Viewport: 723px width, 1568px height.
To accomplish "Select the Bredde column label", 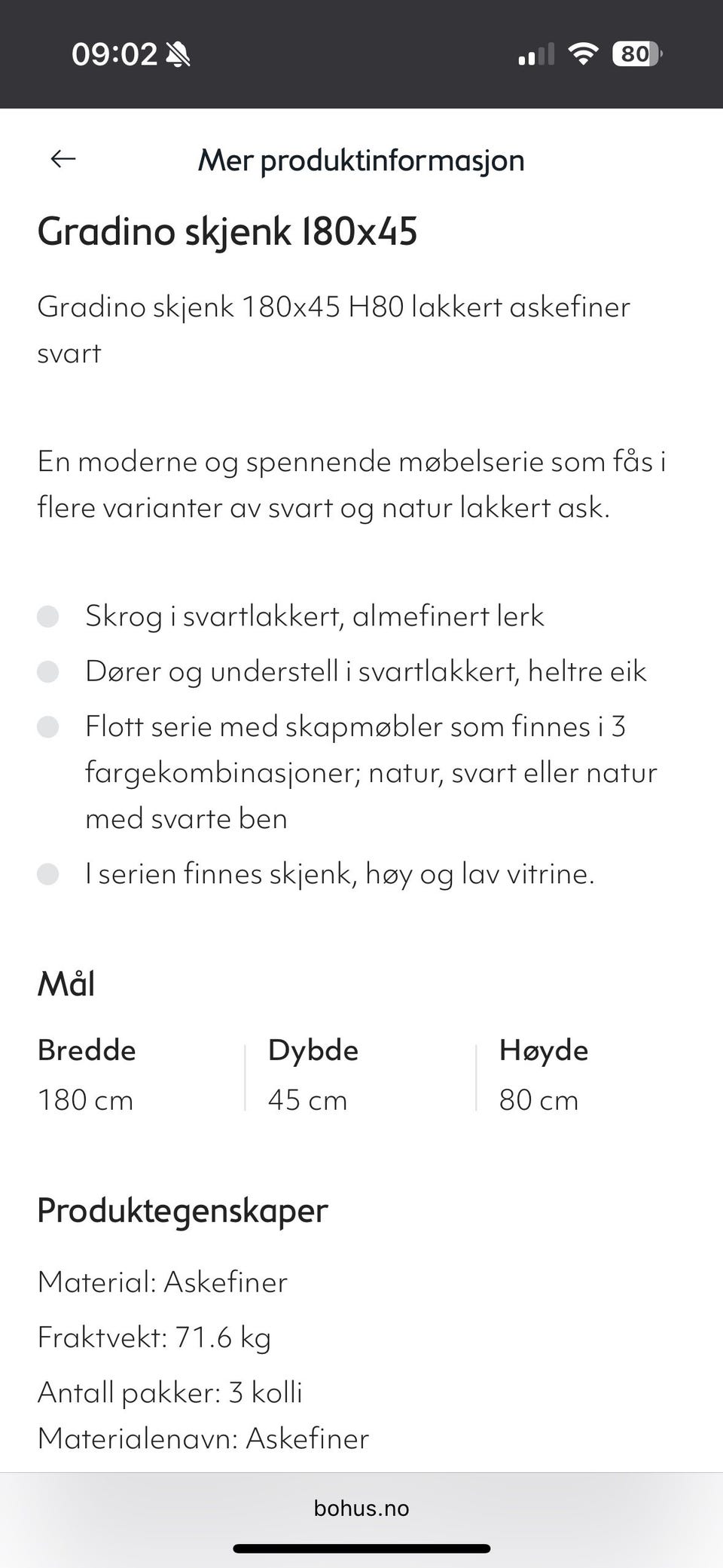I will pyautogui.click(x=87, y=1049).
